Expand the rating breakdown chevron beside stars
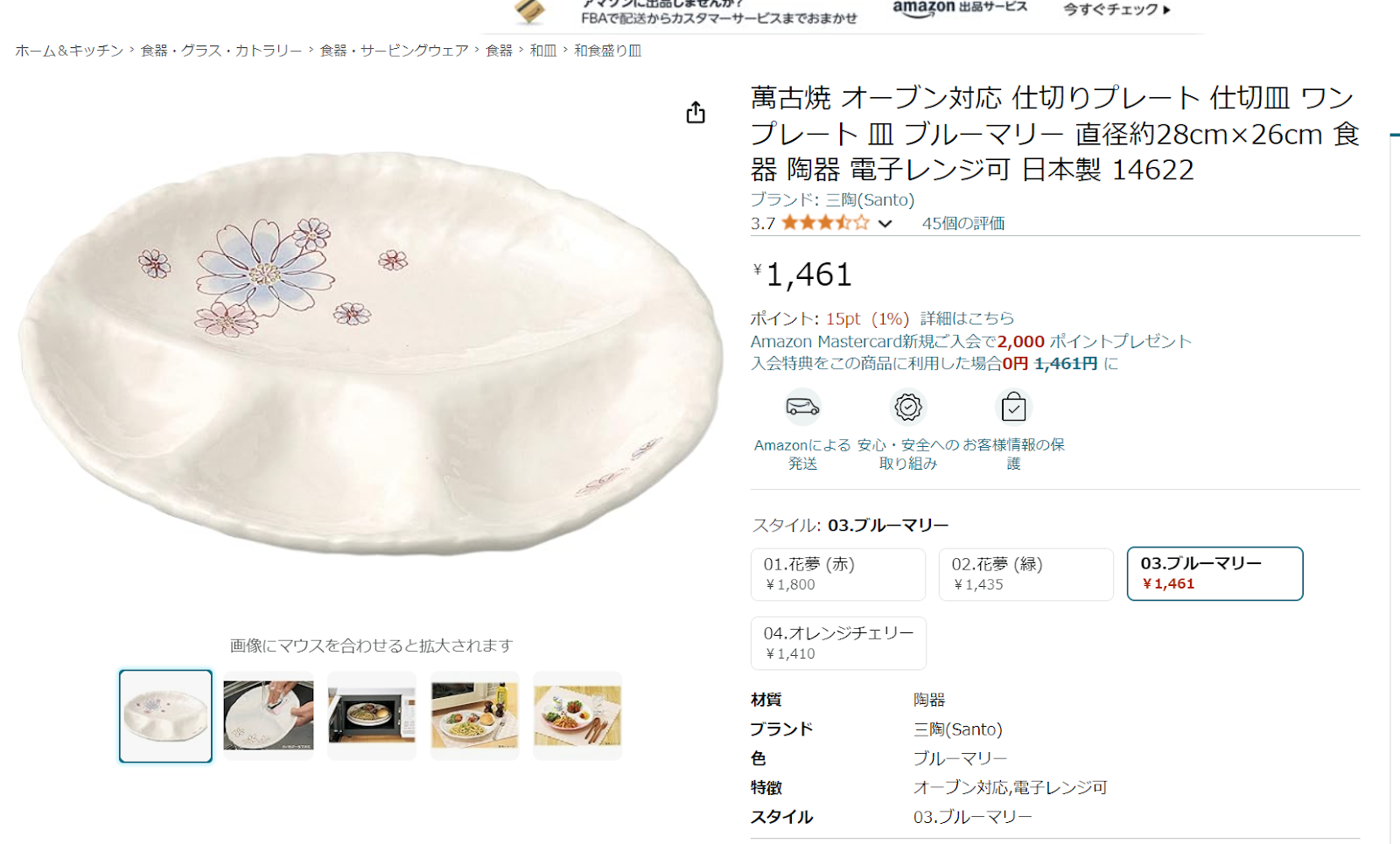Image resolution: width=1400 pixels, height=844 pixels. [885, 224]
